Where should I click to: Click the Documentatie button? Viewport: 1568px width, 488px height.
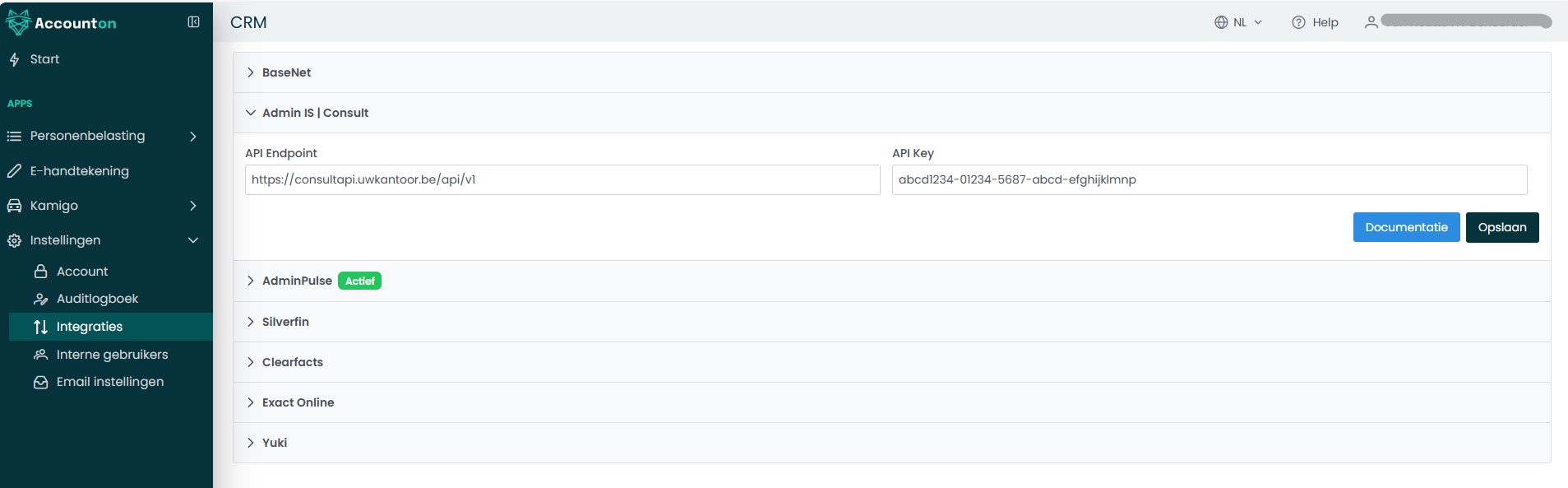[1406, 227]
